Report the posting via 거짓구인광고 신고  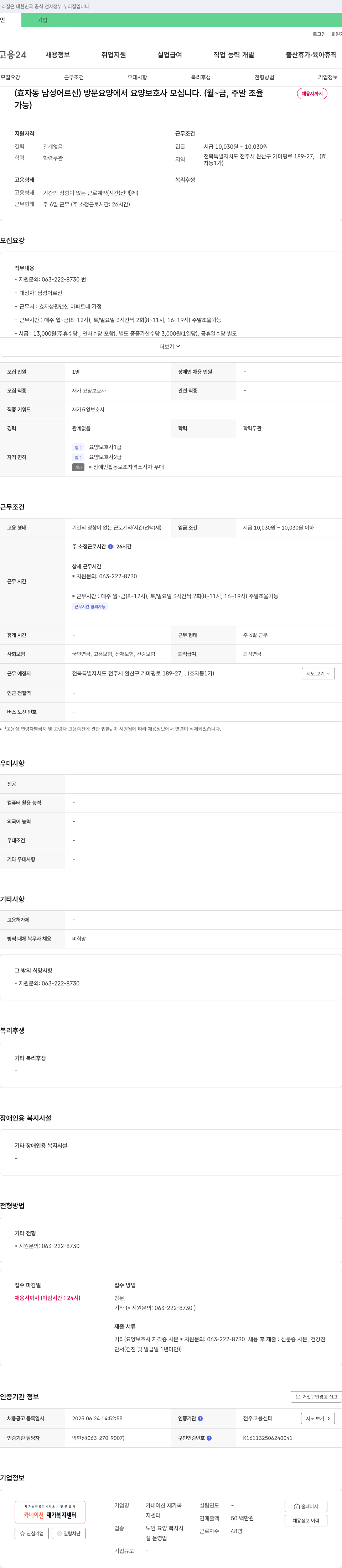coord(316,1396)
